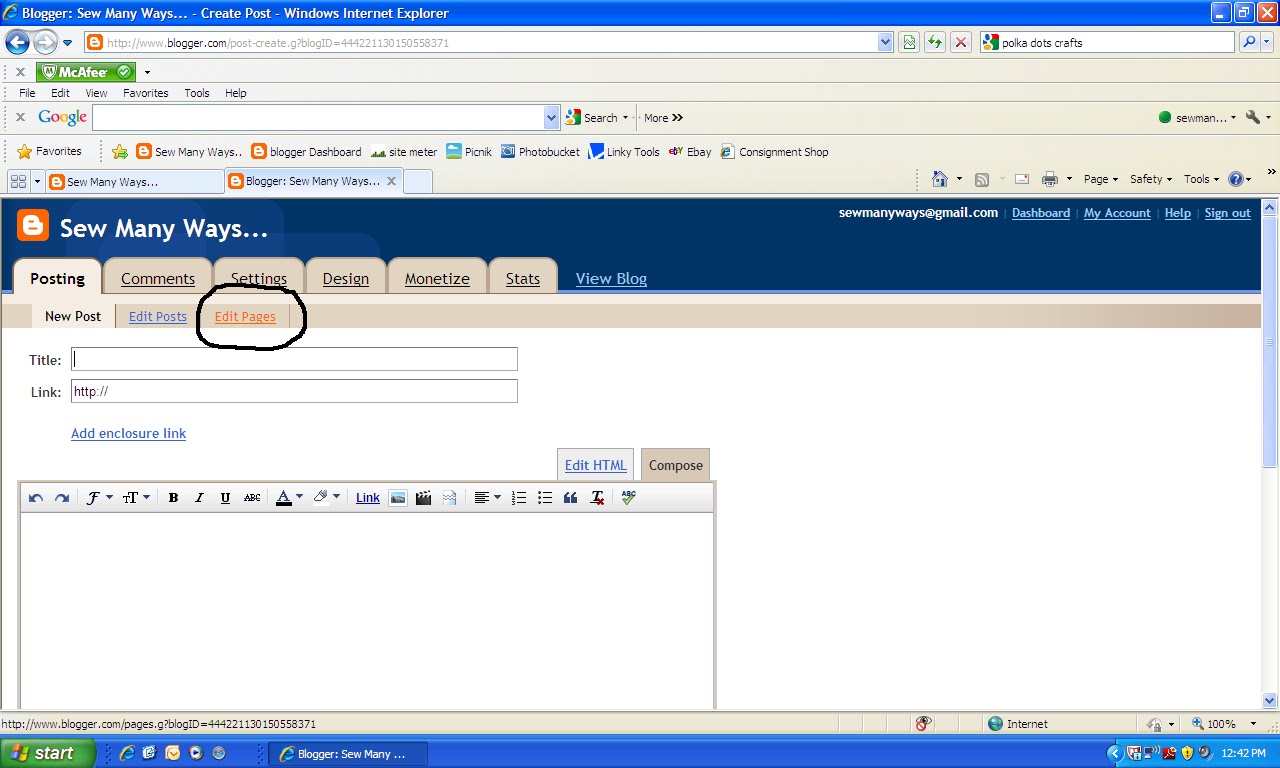
Task: Switch to the Settings tab
Action: (x=259, y=279)
